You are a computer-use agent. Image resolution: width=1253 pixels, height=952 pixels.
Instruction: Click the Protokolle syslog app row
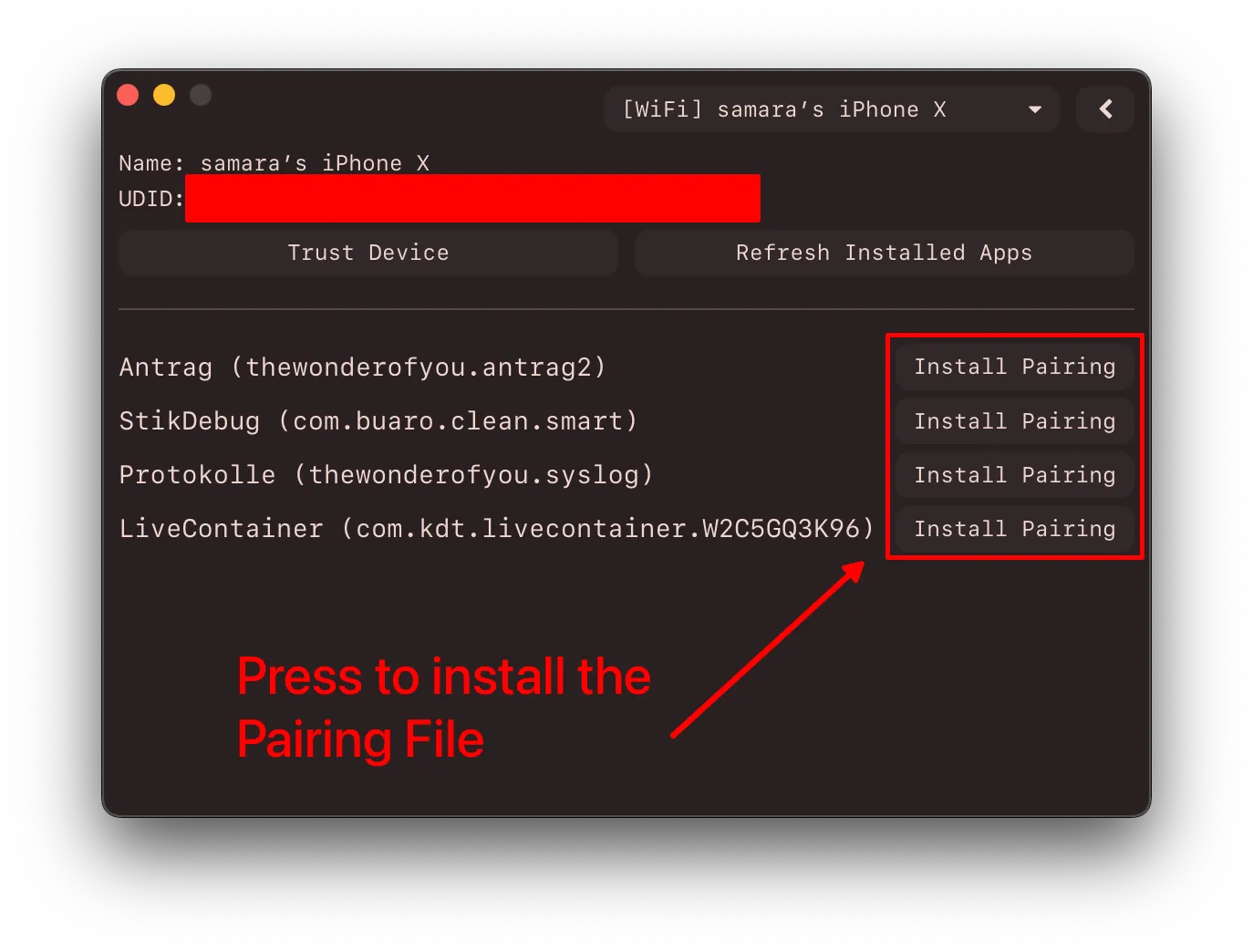(386, 474)
